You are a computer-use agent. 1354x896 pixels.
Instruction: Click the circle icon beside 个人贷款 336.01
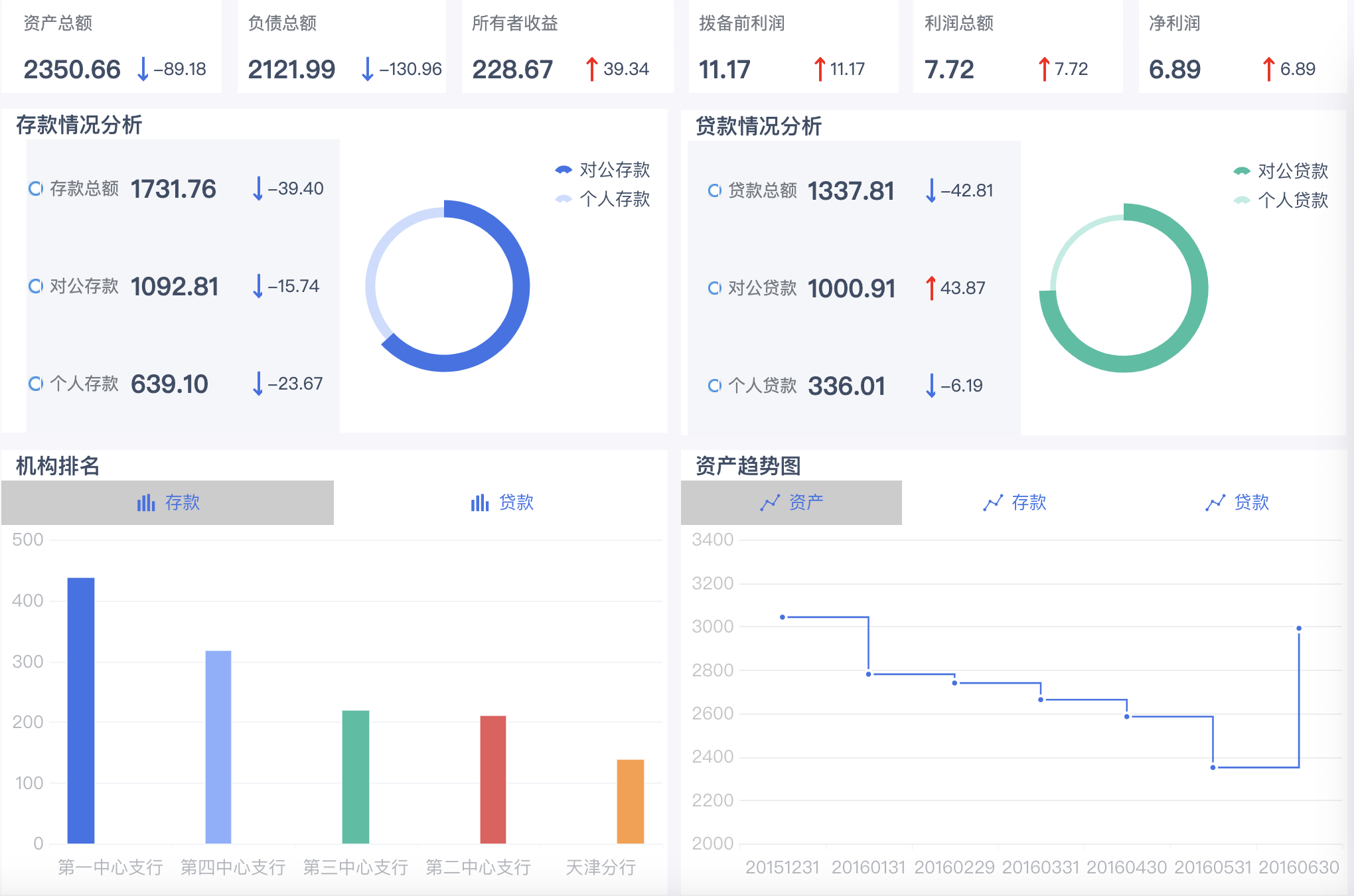tap(714, 386)
